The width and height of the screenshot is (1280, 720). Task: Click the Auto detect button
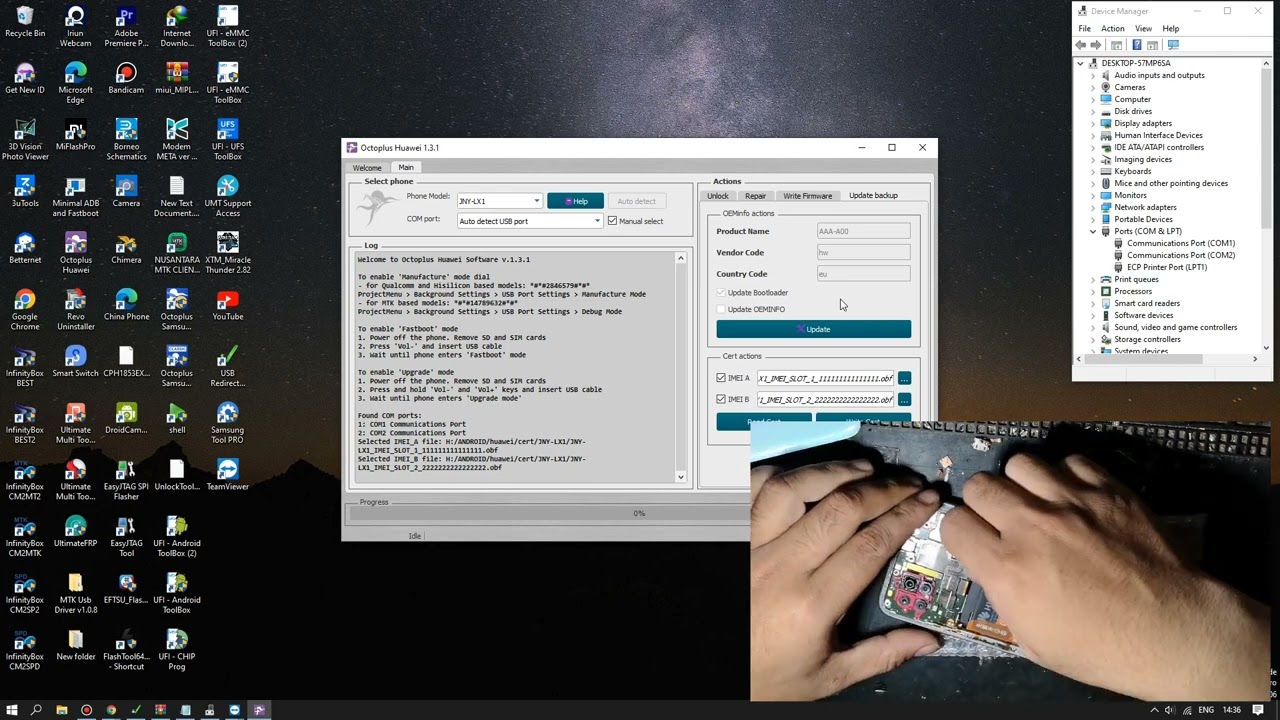[x=636, y=201]
